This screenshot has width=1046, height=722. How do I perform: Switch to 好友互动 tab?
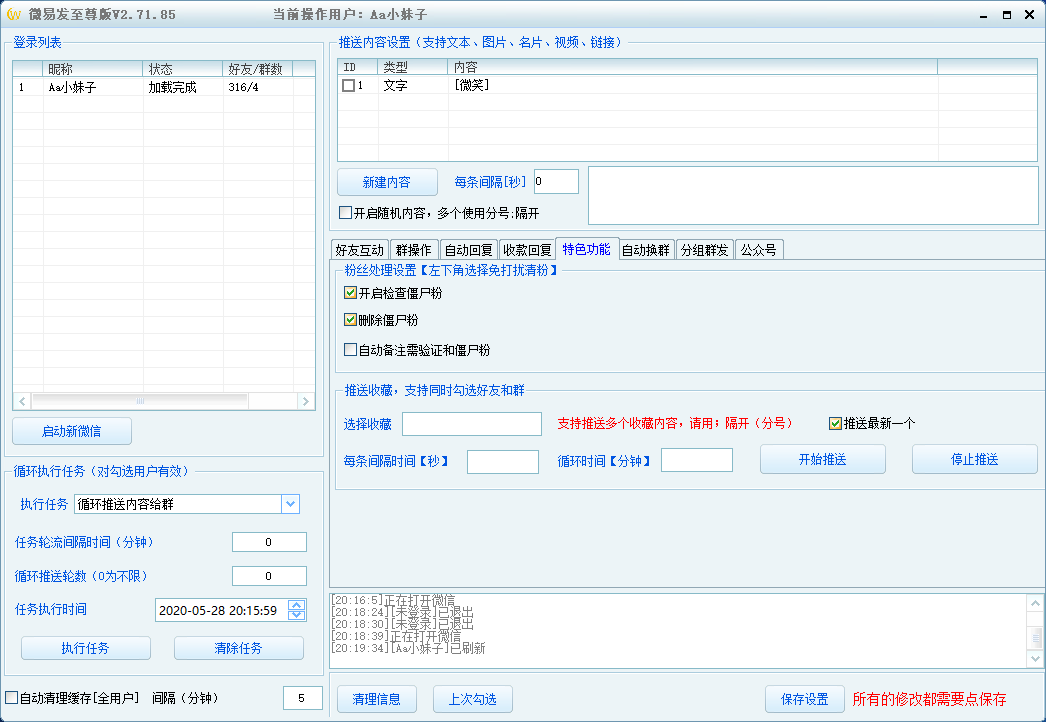[359, 250]
